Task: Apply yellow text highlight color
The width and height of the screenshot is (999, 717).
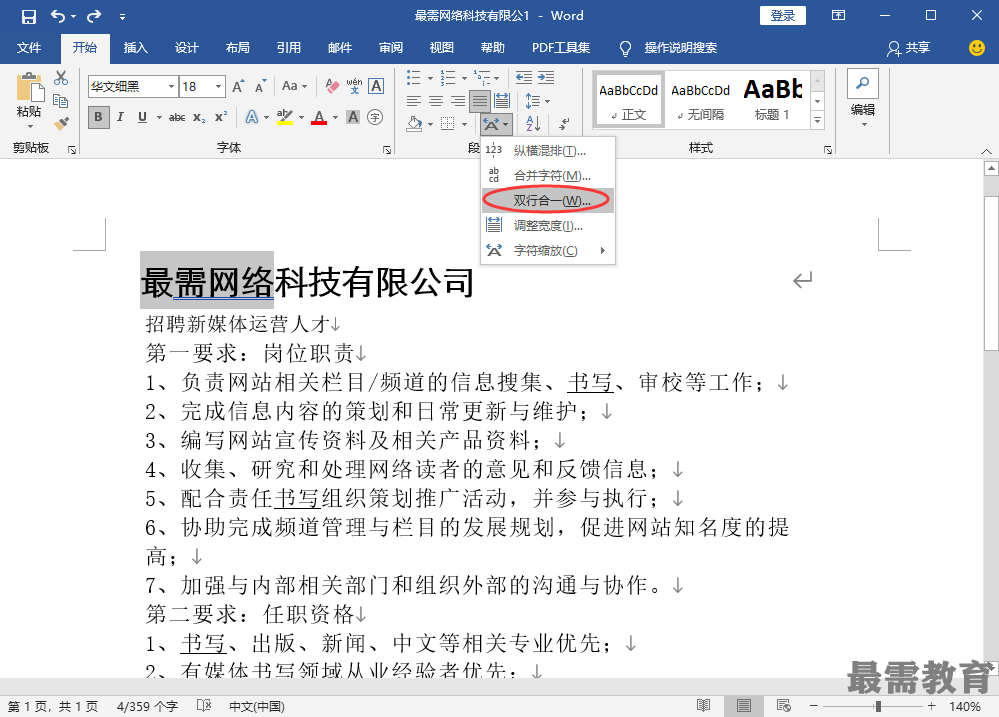Action: click(285, 117)
